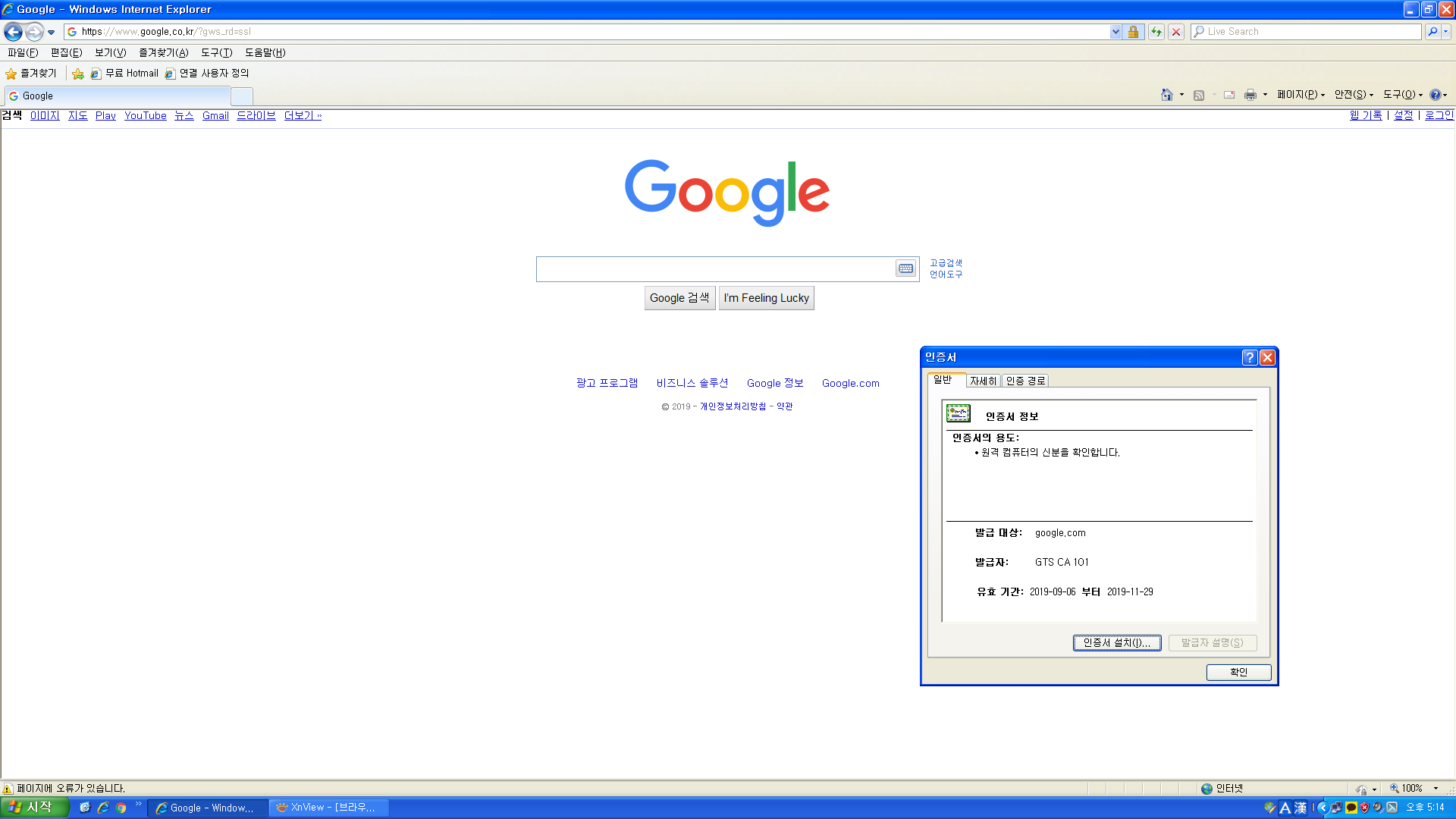This screenshot has width=1456, height=819.
Task: Launch Internet Explorer from quick launch
Action: 103,808
